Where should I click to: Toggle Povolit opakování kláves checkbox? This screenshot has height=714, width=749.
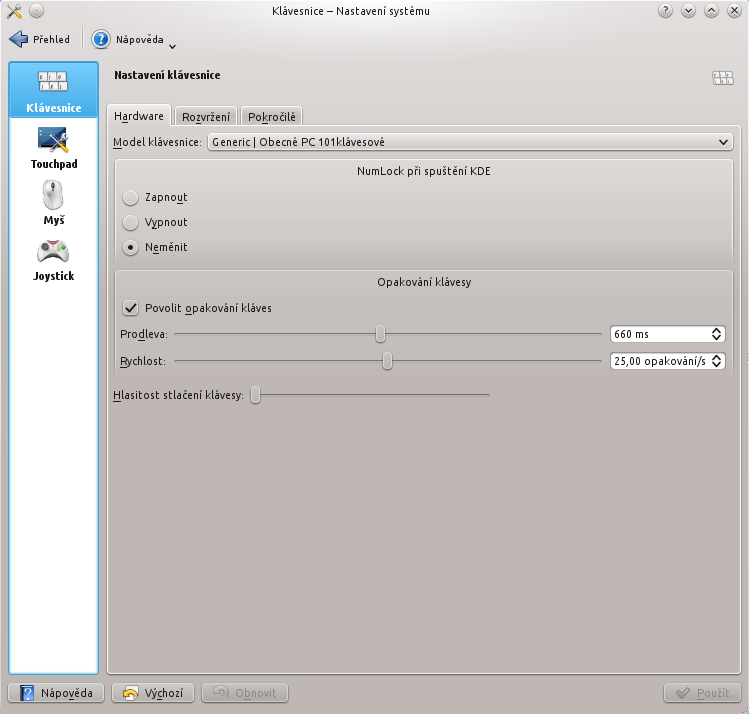point(130,308)
